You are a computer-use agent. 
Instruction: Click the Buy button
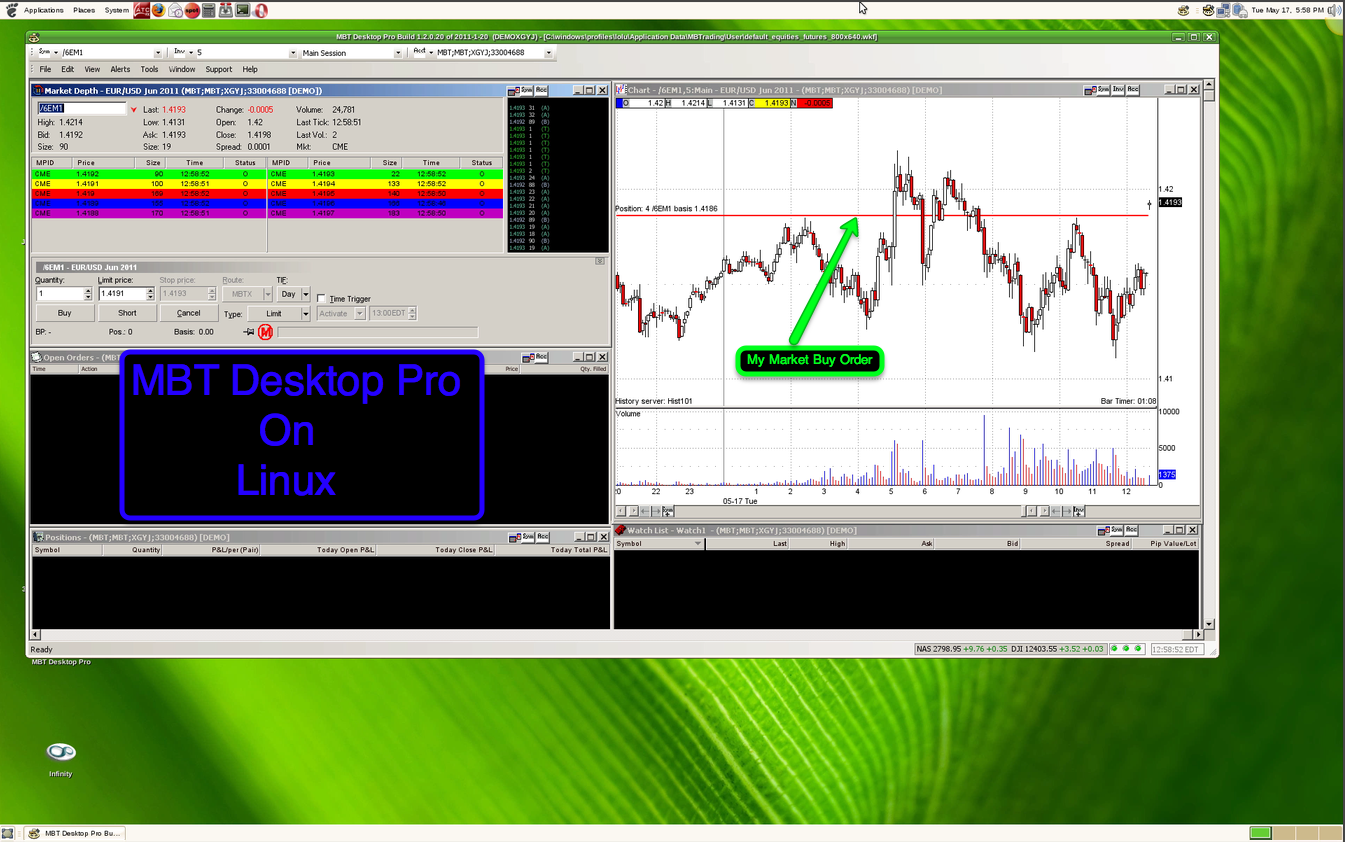64,313
